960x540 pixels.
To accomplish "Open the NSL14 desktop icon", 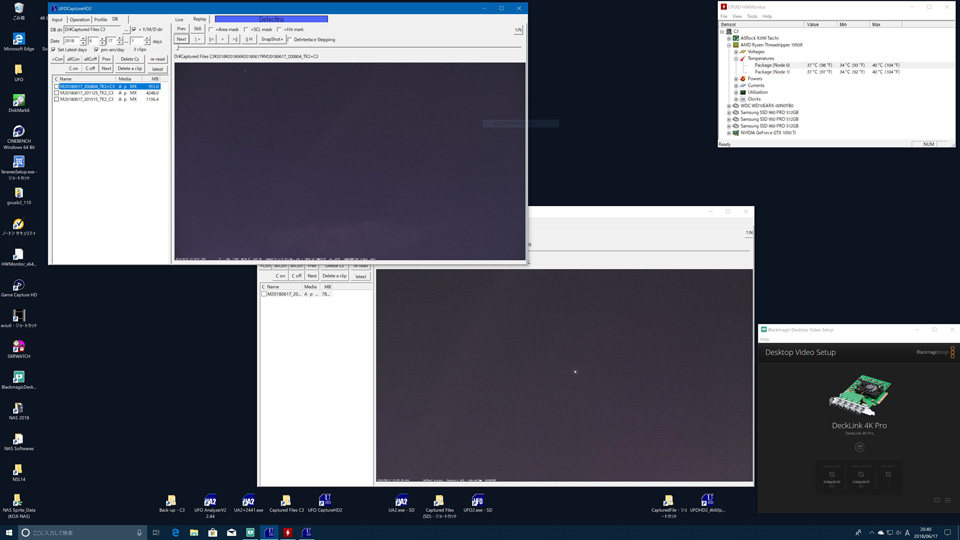I will pyautogui.click(x=19, y=471).
